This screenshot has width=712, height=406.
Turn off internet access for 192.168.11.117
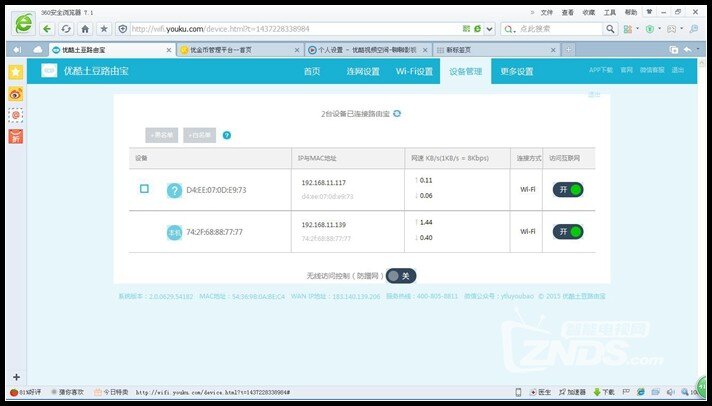point(568,189)
